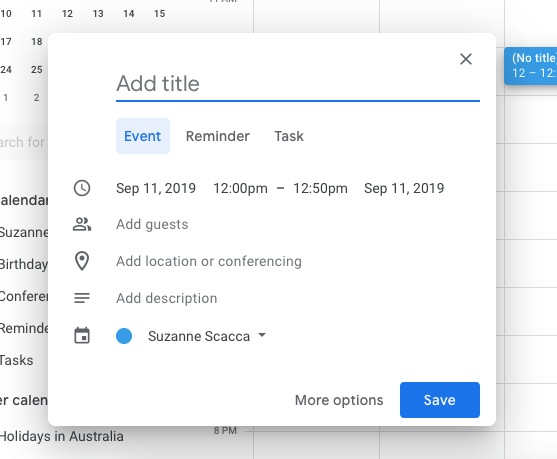
Task: Click the guests people icon
Action: [82, 224]
